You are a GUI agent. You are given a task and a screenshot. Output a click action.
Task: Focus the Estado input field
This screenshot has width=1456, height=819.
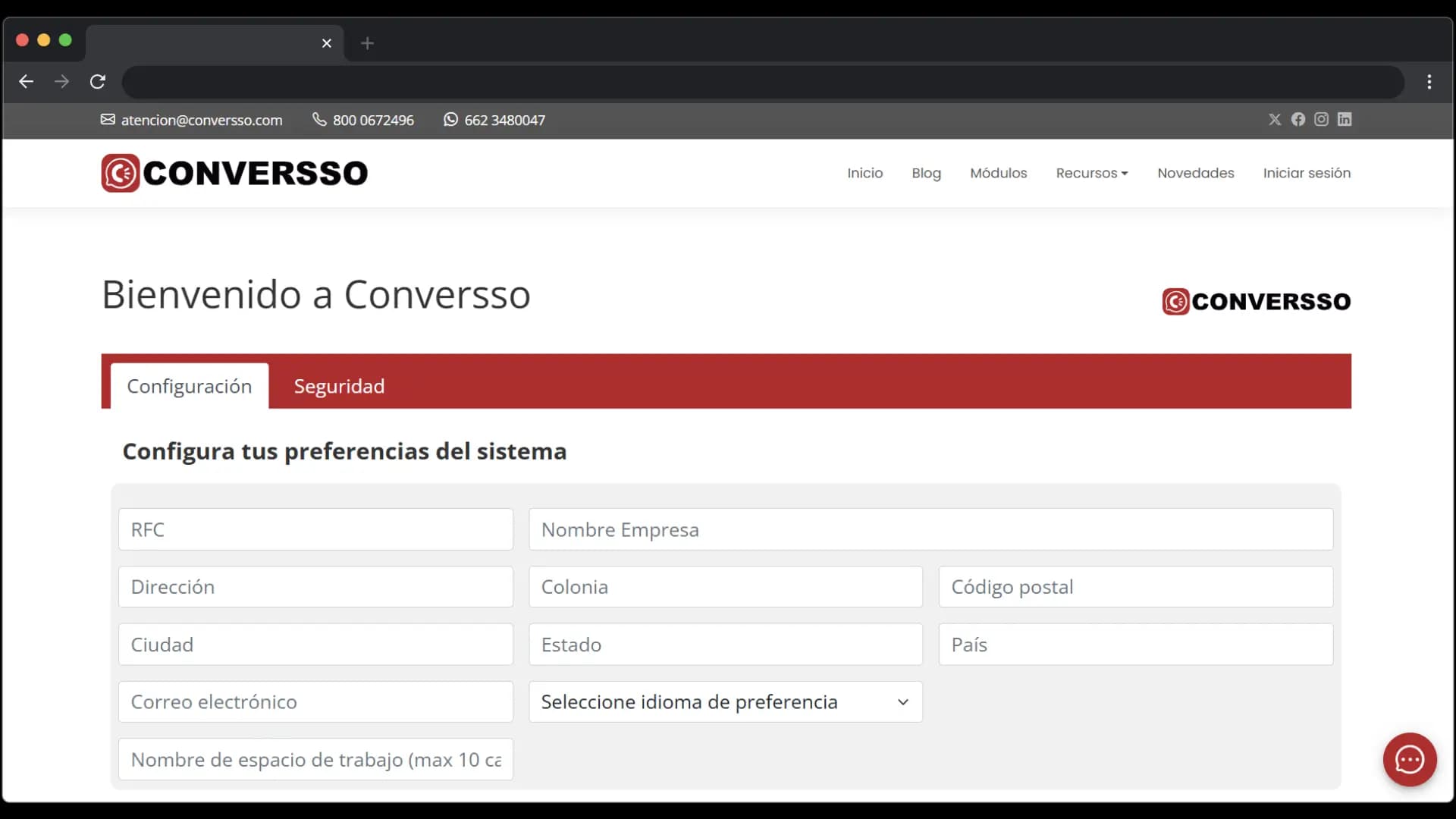tap(726, 644)
